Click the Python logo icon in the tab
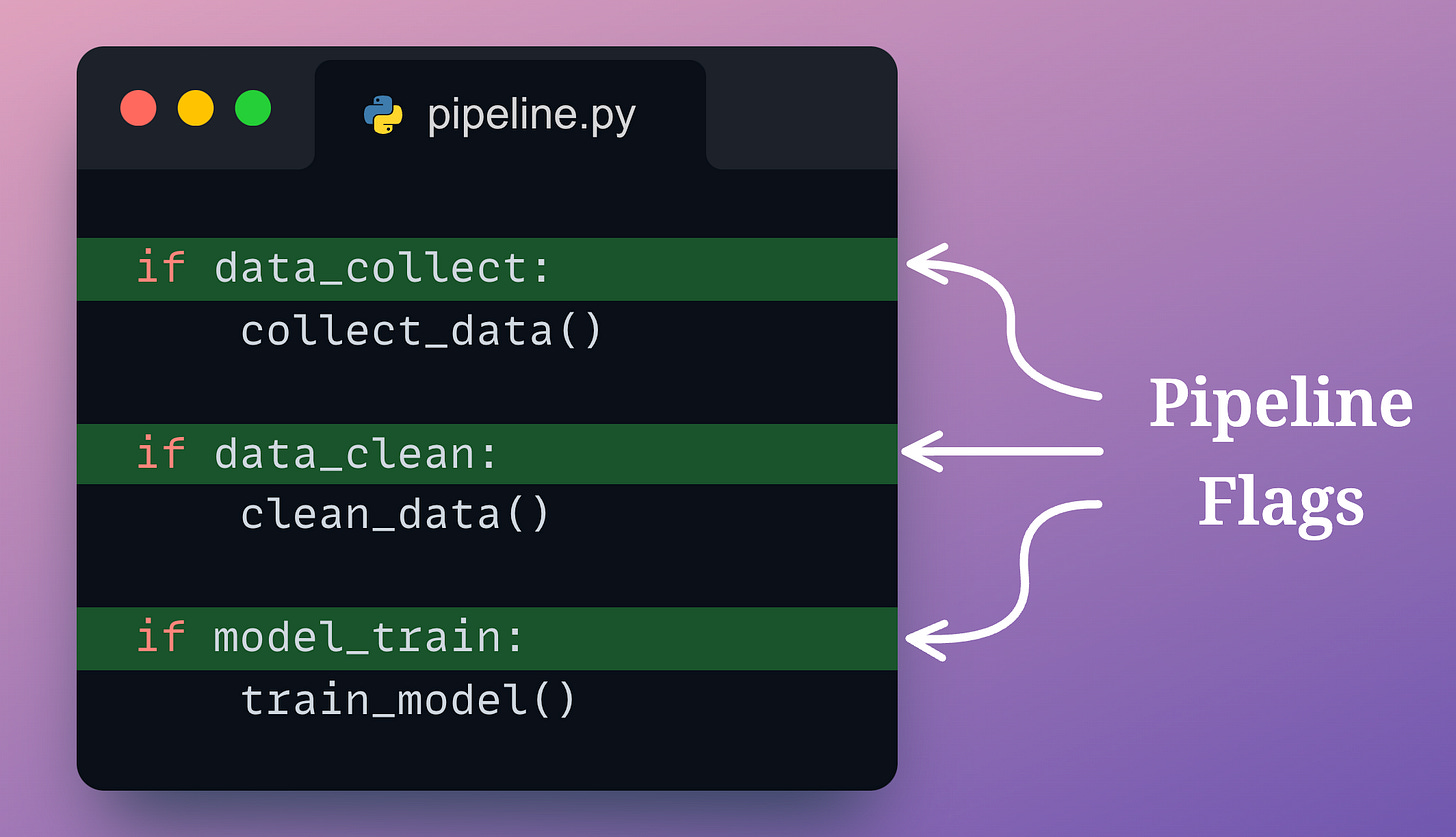 coord(383,116)
